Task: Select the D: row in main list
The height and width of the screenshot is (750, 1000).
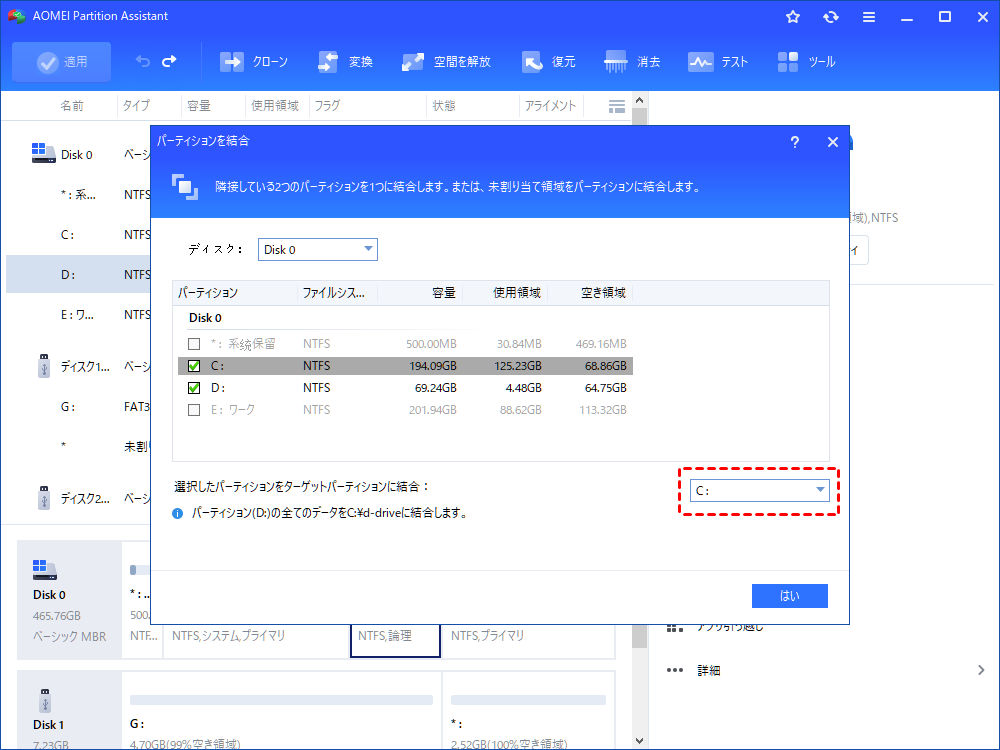Action: click(78, 274)
